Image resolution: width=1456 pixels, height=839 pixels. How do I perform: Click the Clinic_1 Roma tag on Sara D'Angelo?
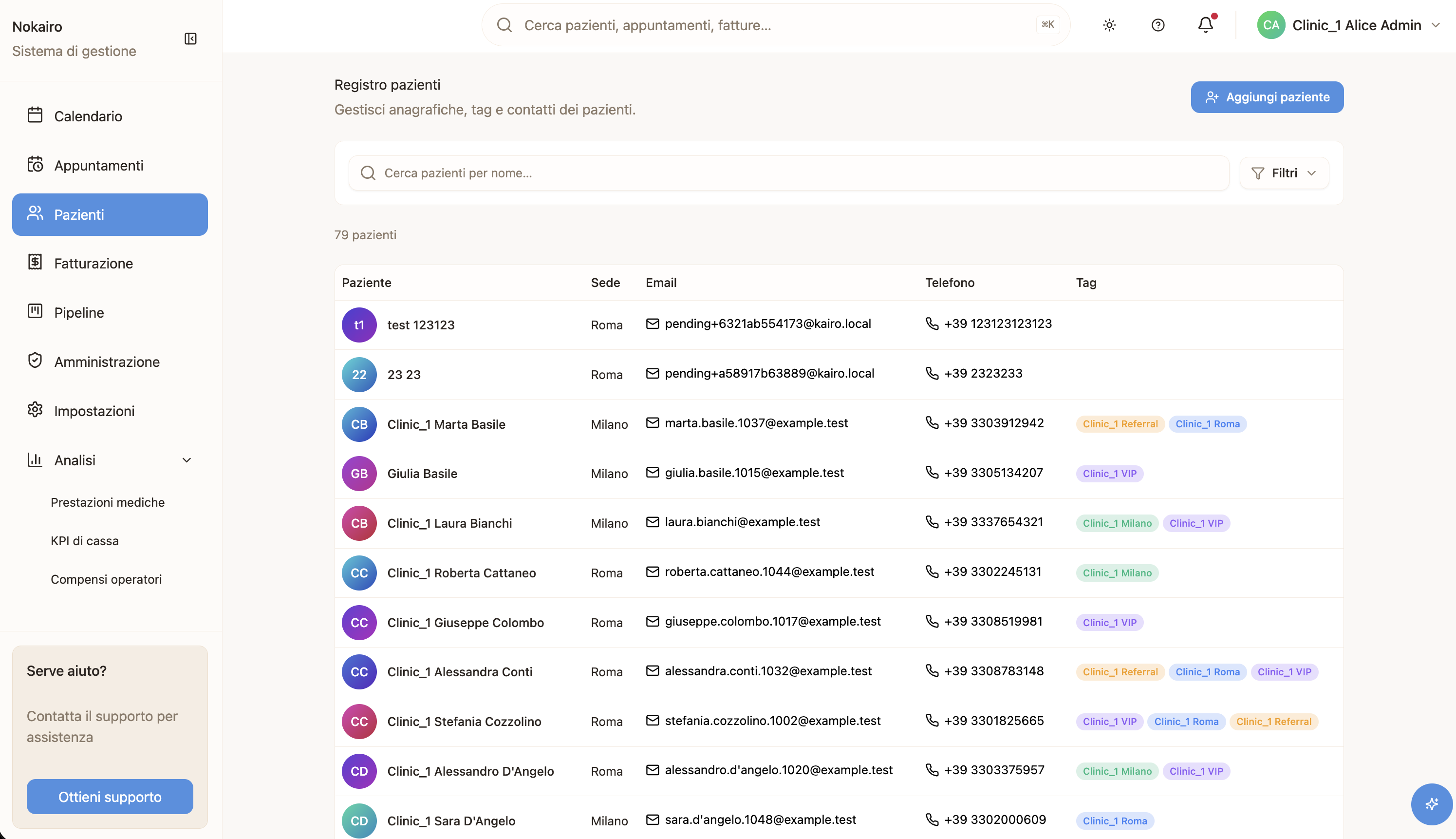point(1115,820)
